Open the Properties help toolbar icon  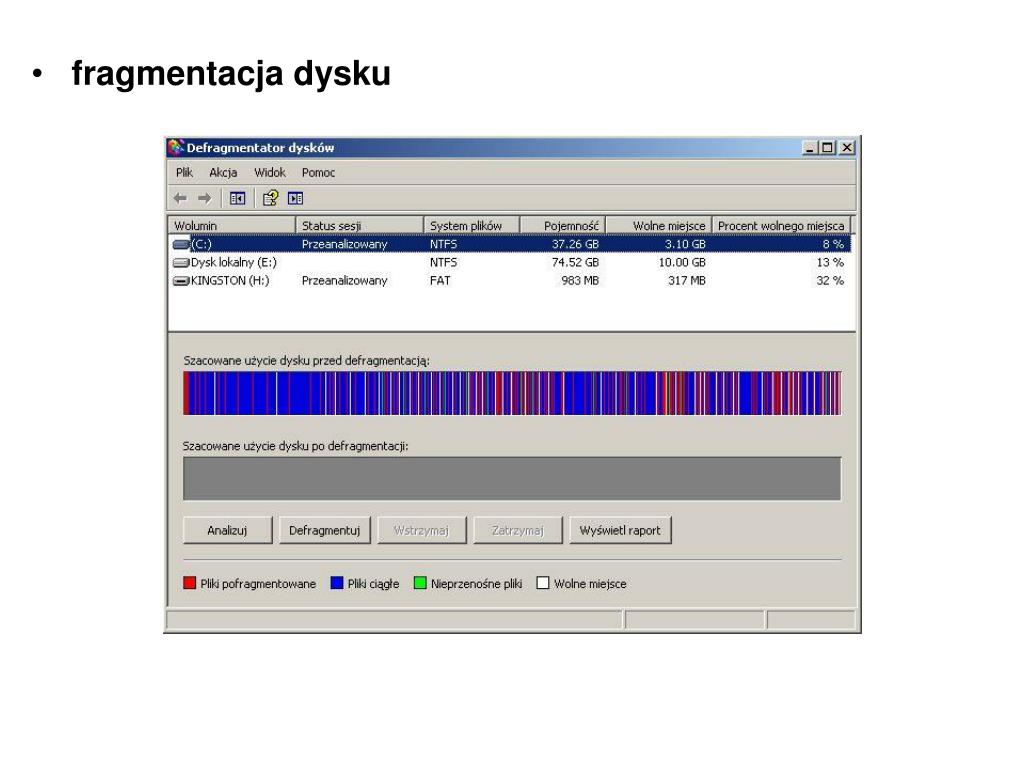pos(270,198)
